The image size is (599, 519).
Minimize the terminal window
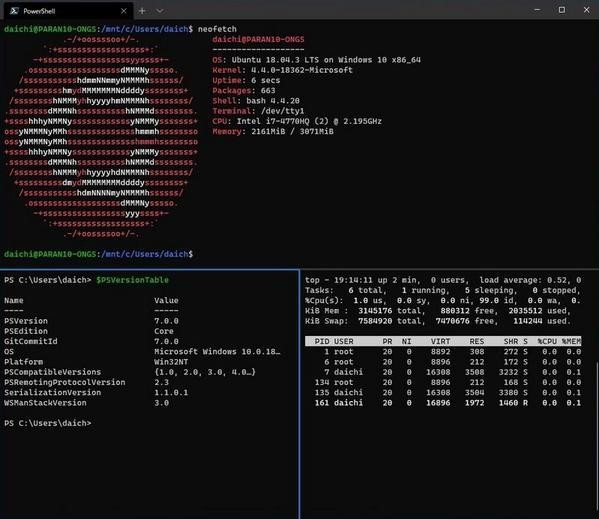(537, 10)
